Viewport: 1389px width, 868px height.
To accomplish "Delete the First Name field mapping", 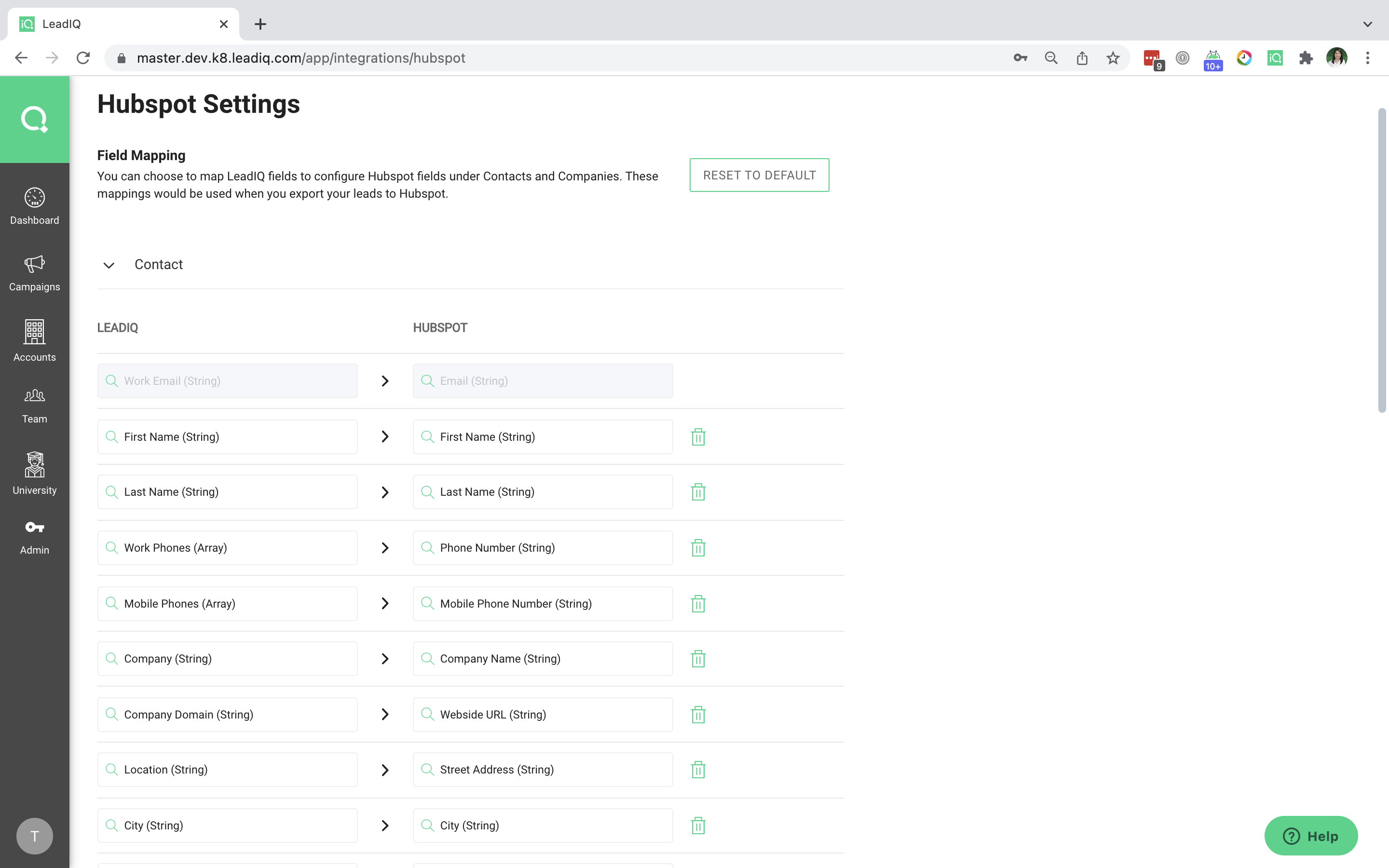I will click(x=697, y=436).
